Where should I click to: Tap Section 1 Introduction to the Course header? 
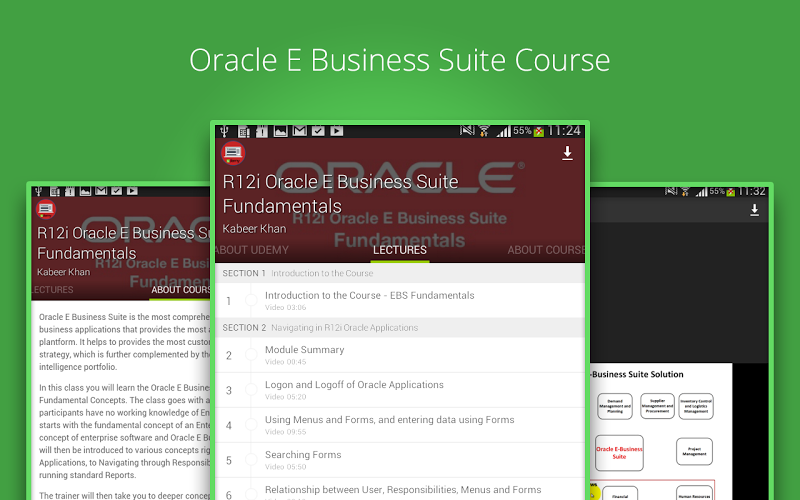(399, 273)
